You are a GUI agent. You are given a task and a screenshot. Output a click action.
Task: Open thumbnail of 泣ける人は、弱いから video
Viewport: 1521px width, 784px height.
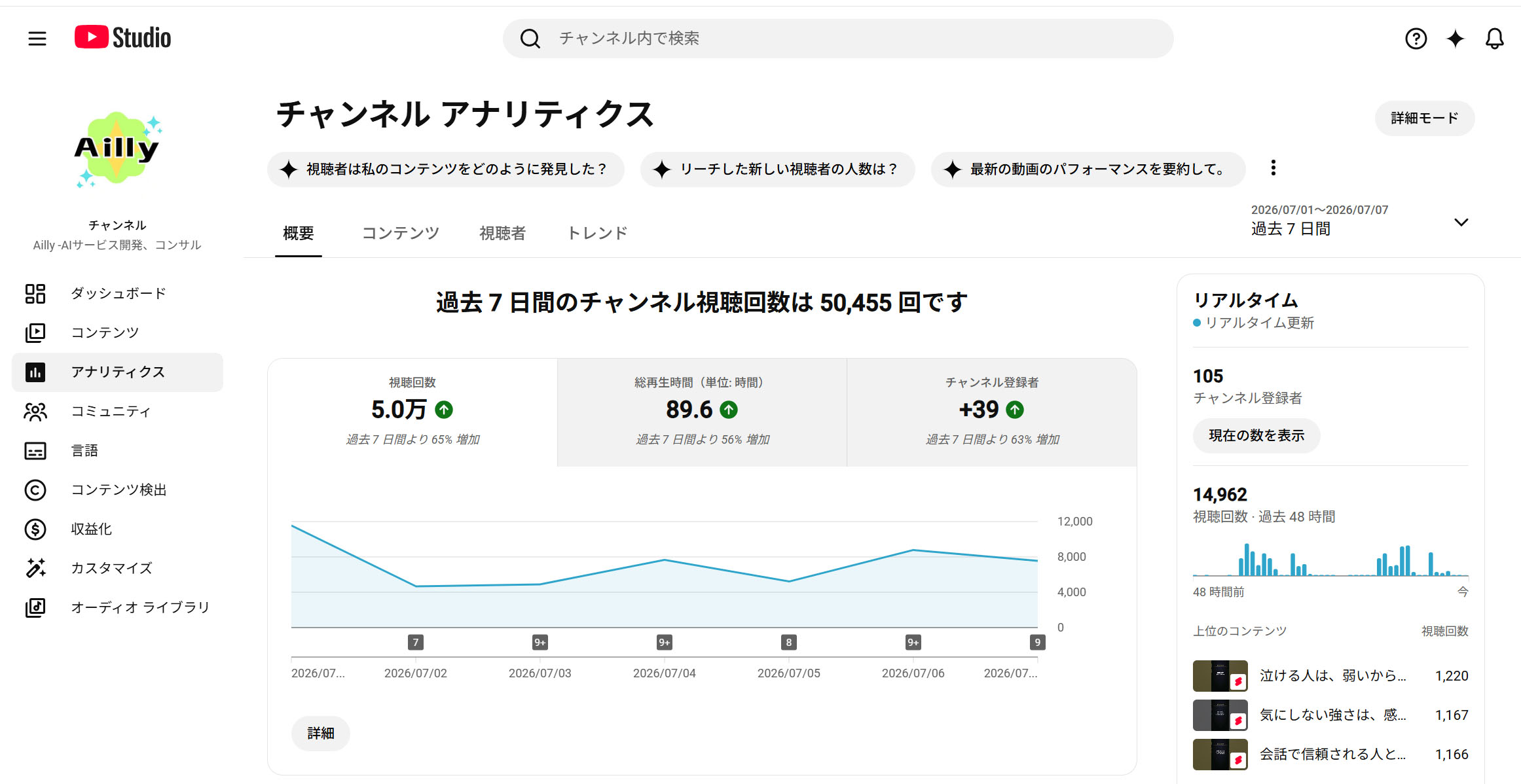coord(1220,676)
